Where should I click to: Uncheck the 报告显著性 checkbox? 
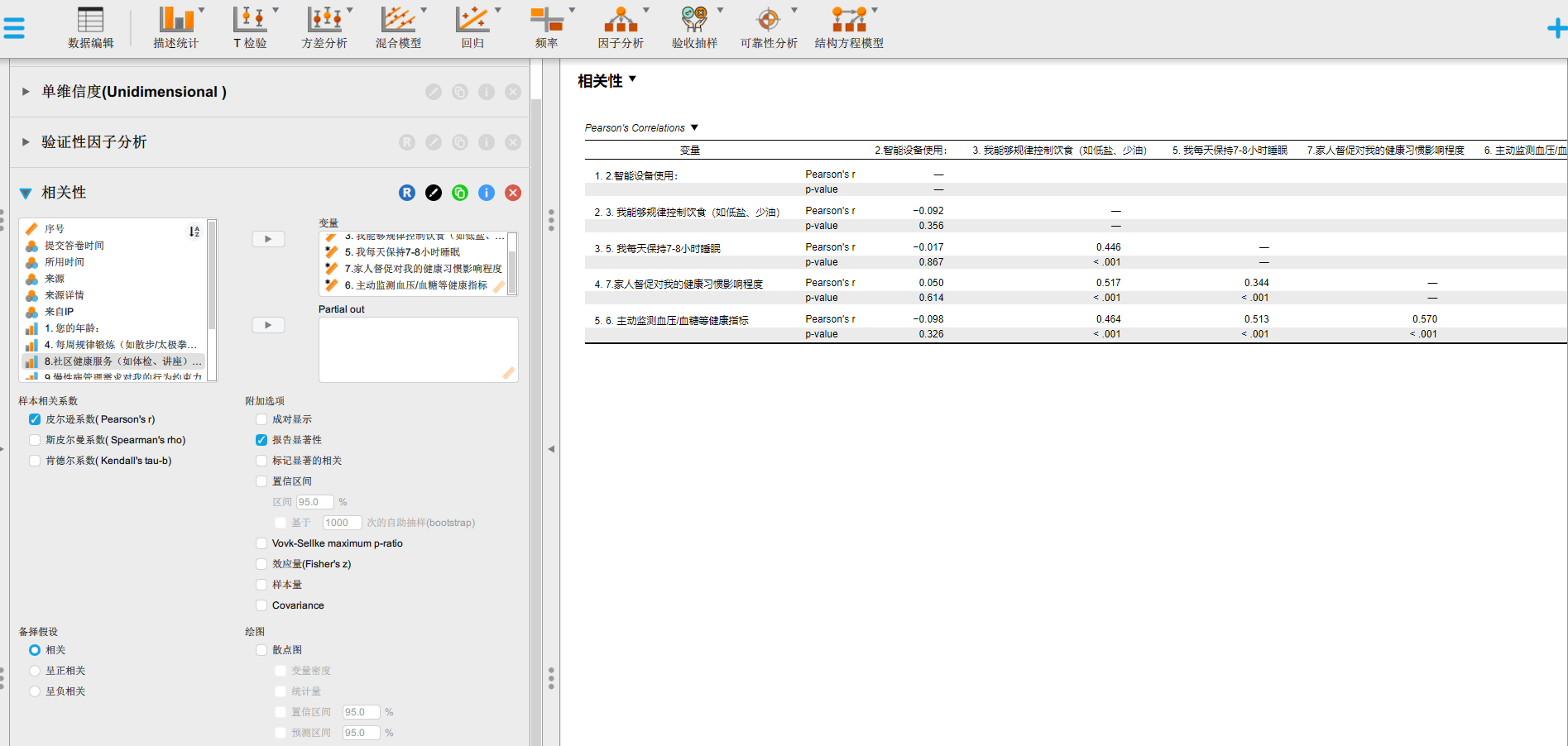pos(261,440)
